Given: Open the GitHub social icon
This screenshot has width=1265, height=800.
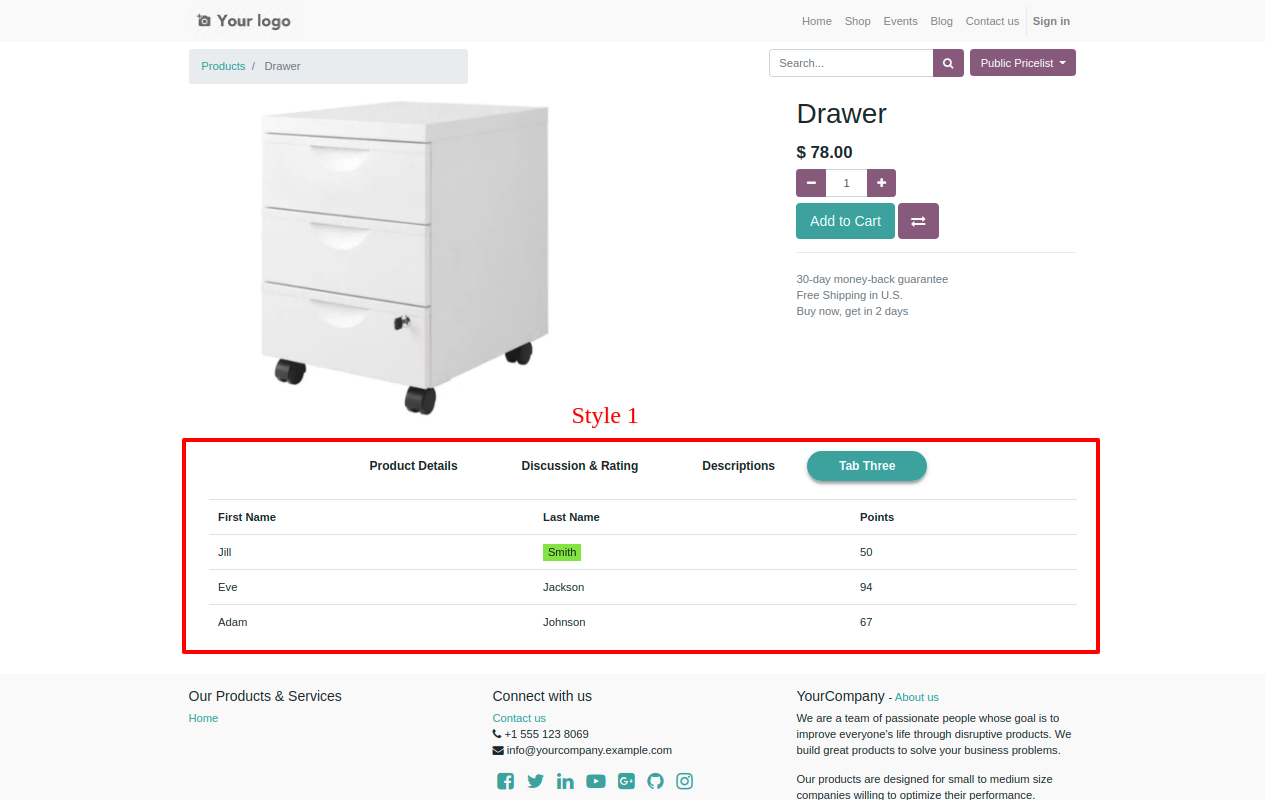Looking at the screenshot, I should (655, 781).
